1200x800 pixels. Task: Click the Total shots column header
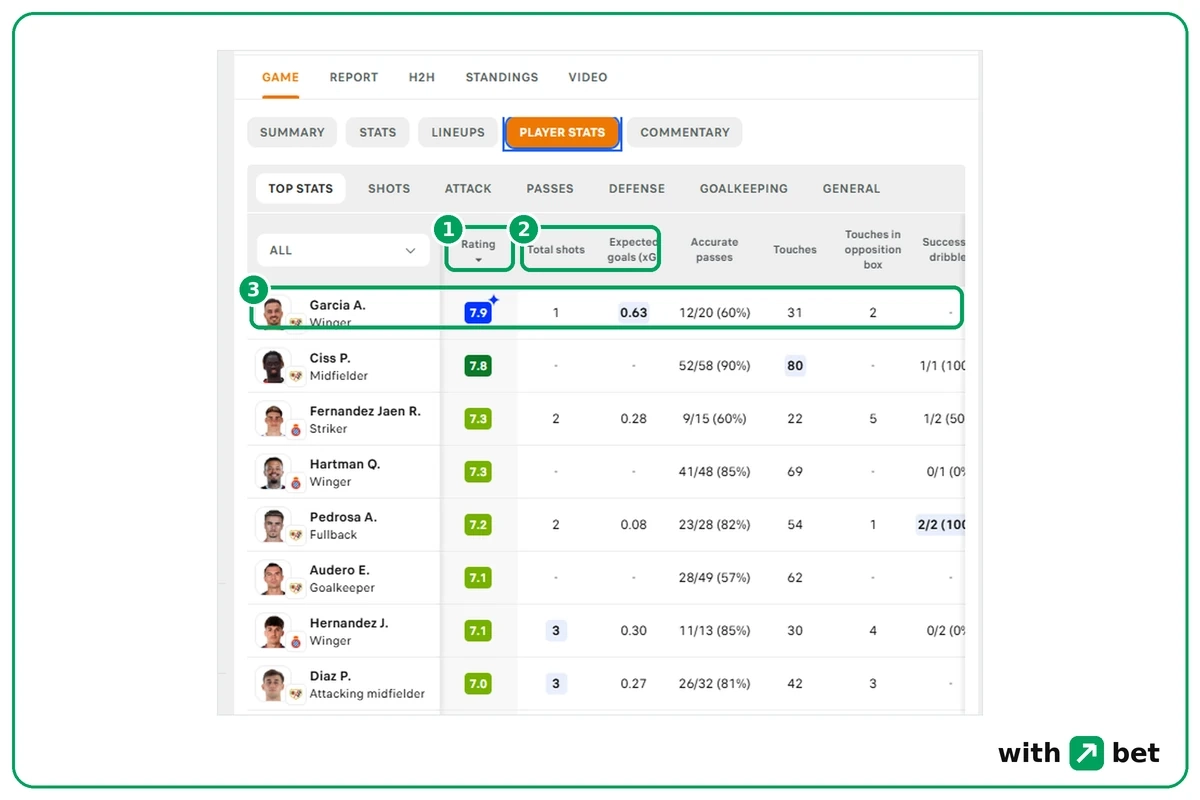[x=556, y=250]
